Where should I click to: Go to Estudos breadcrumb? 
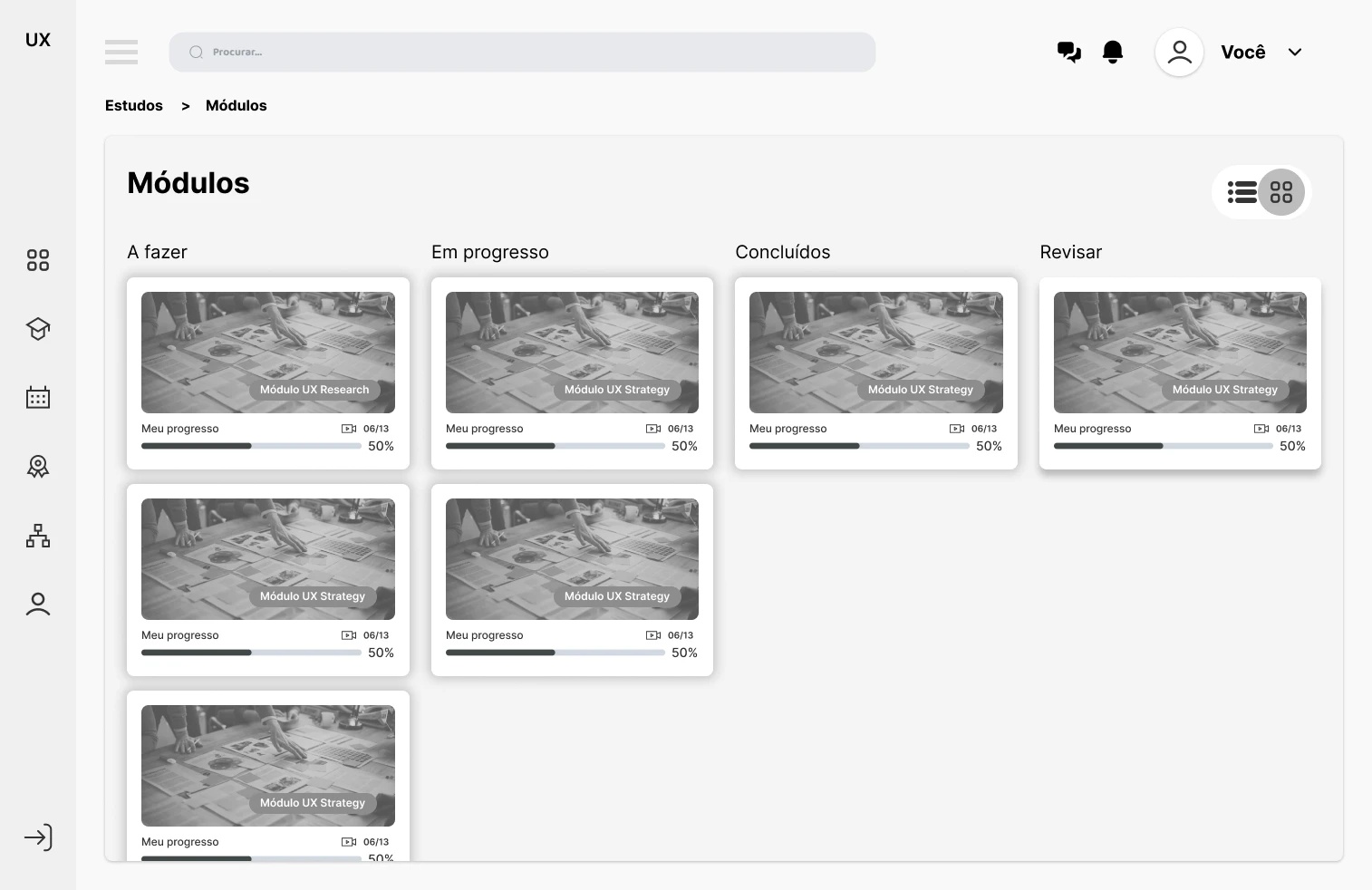click(x=134, y=105)
